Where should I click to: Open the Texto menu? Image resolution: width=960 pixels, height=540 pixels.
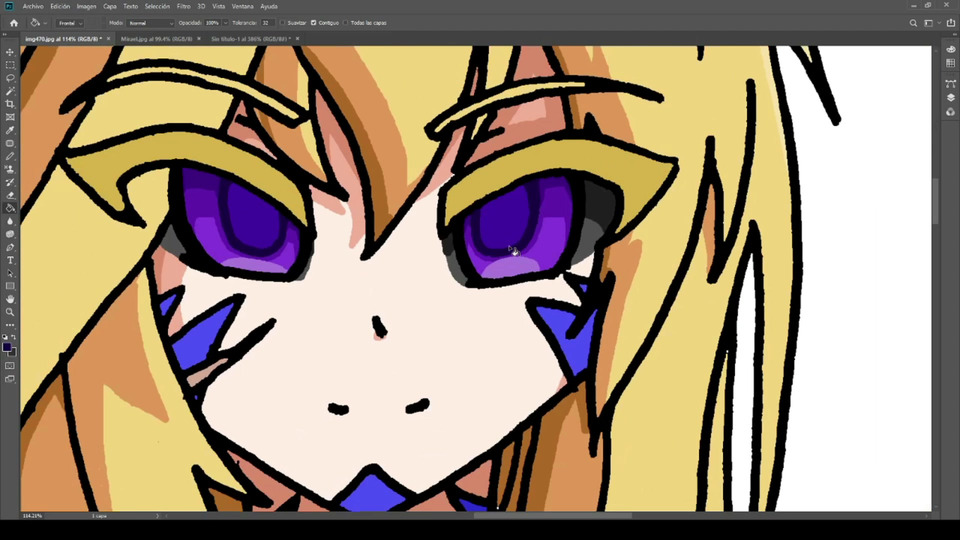click(x=130, y=6)
